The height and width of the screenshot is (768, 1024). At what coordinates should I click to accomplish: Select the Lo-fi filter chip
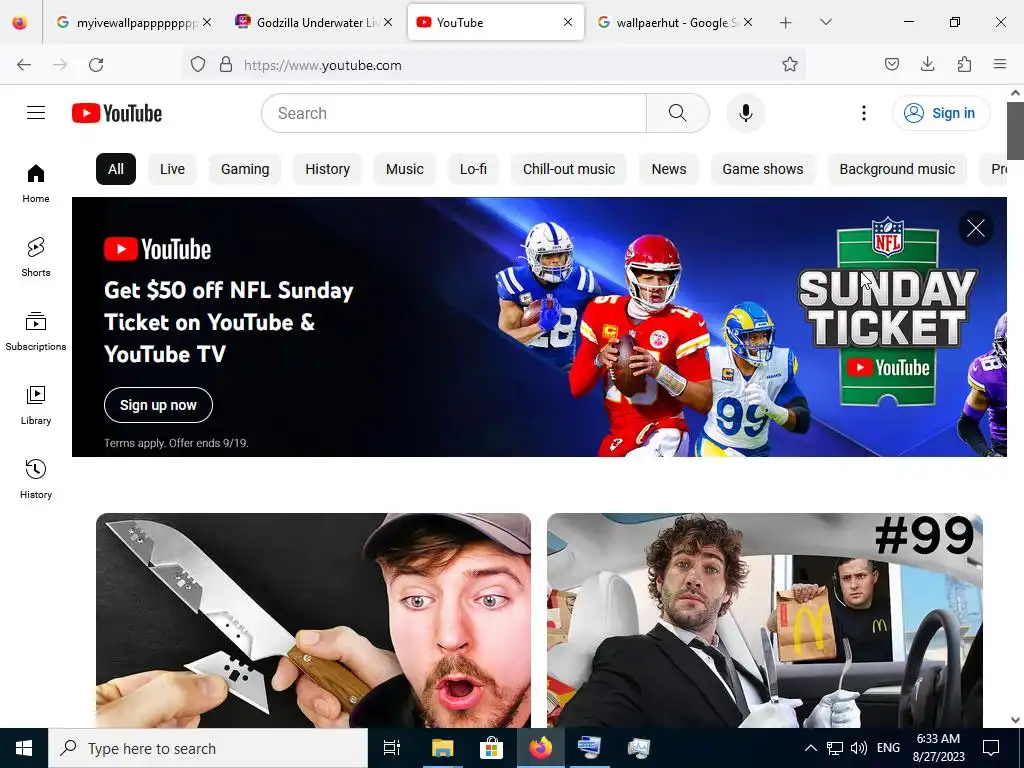(x=473, y=169)
